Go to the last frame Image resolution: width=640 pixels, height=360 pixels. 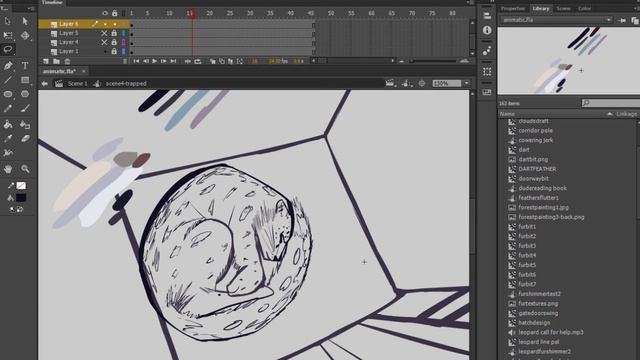click(173, 61)
